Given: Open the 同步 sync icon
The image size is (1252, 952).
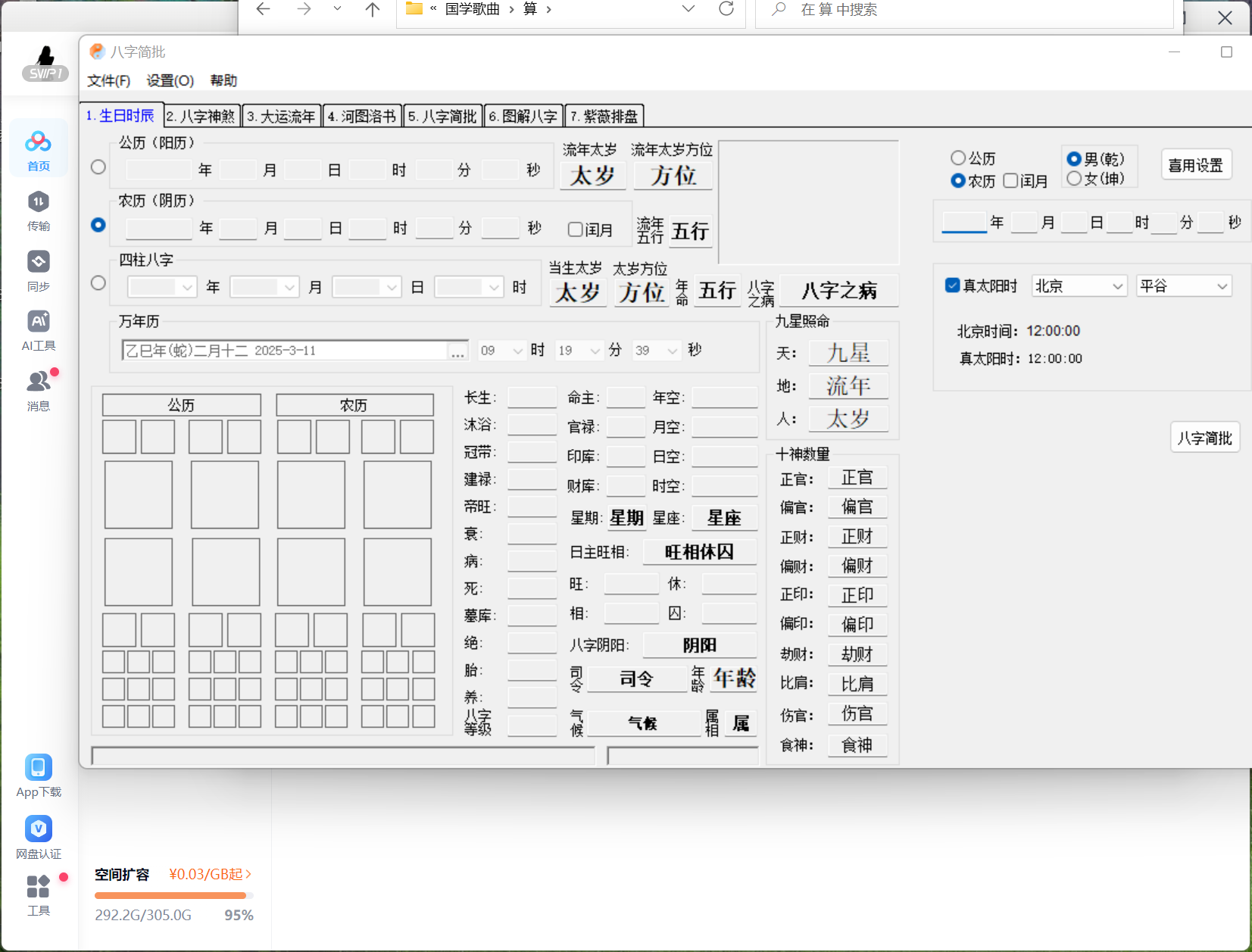Looking at the screenshot, I should (x=39, y=271).
